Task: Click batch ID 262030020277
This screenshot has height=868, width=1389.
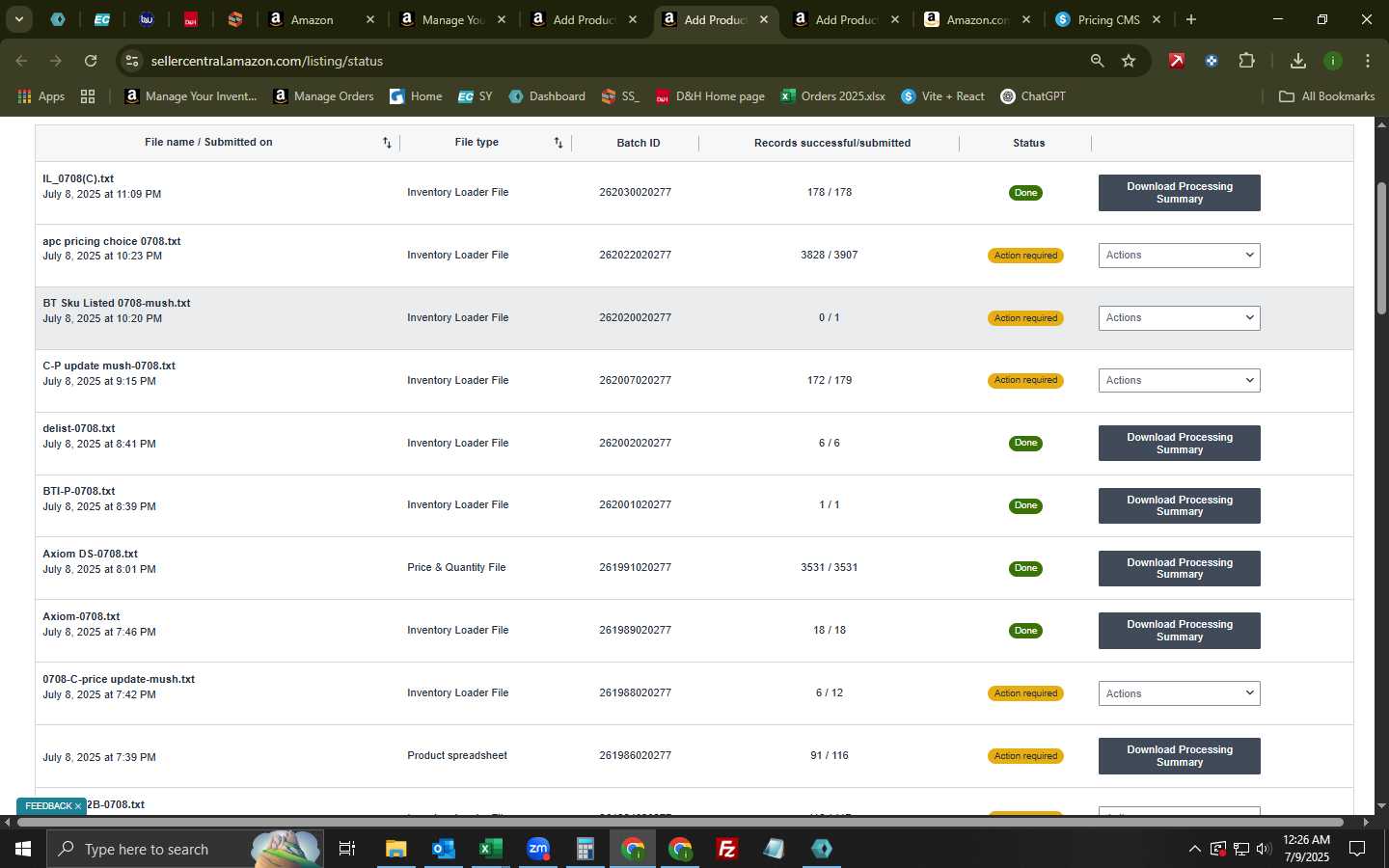Action: point(635,193)
